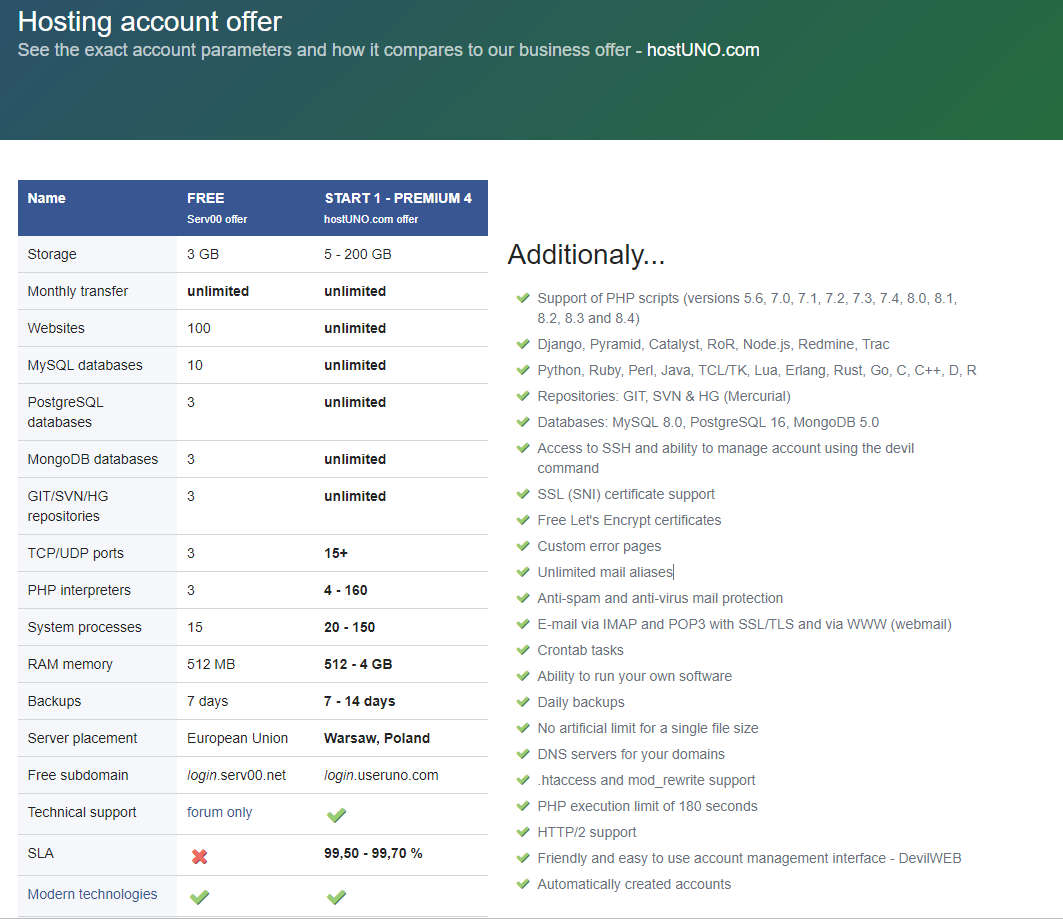Click checkmark beside DNS servers for domains

(x=523, y=754)
